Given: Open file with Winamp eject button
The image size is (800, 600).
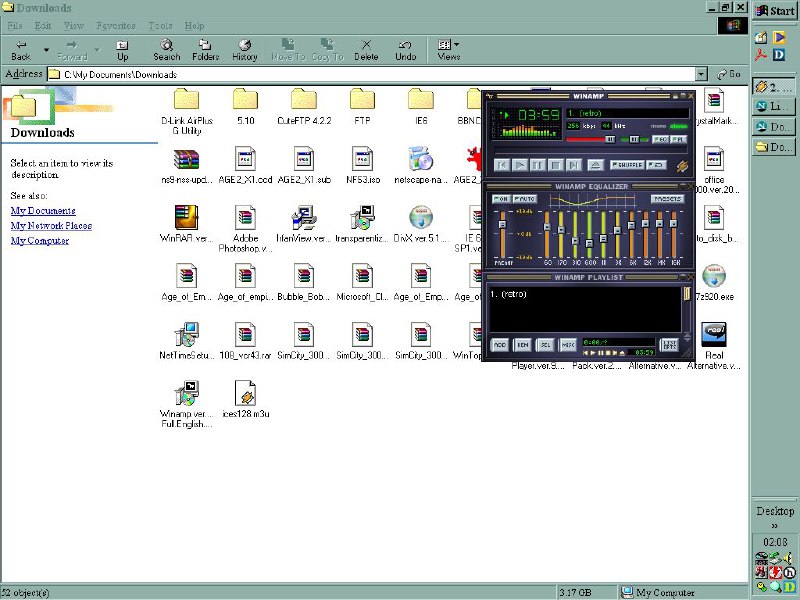Looking at the screenshot, I should pyautogui.click(x=595, y=165).
